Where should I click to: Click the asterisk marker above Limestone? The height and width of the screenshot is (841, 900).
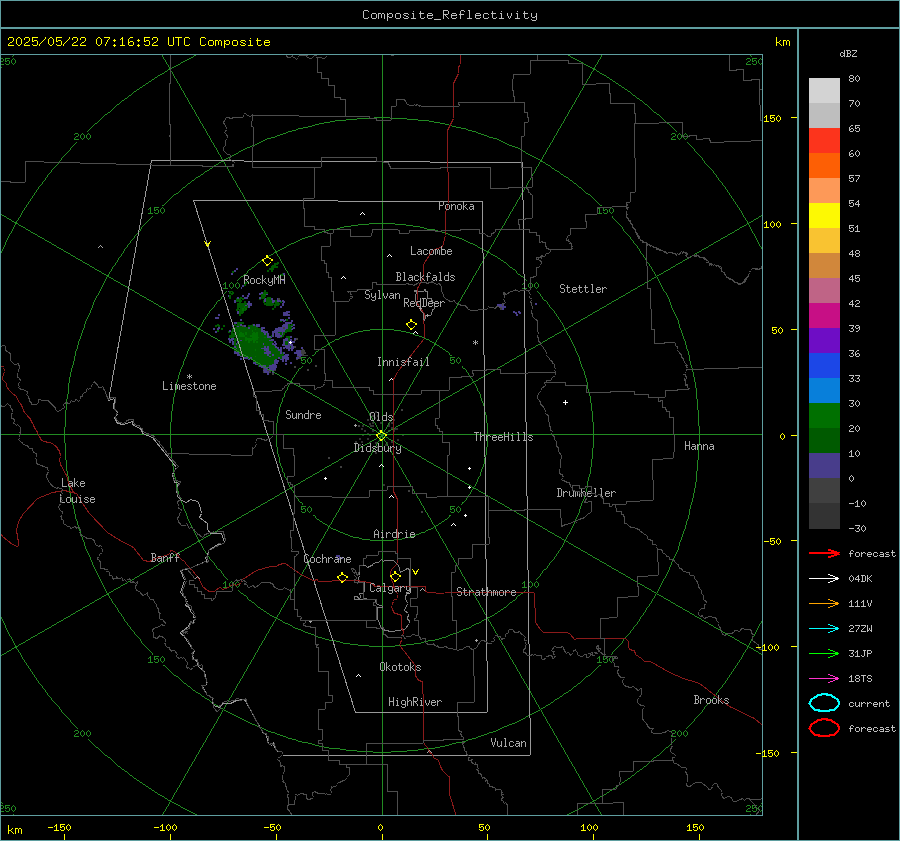[x=189, y=377]
